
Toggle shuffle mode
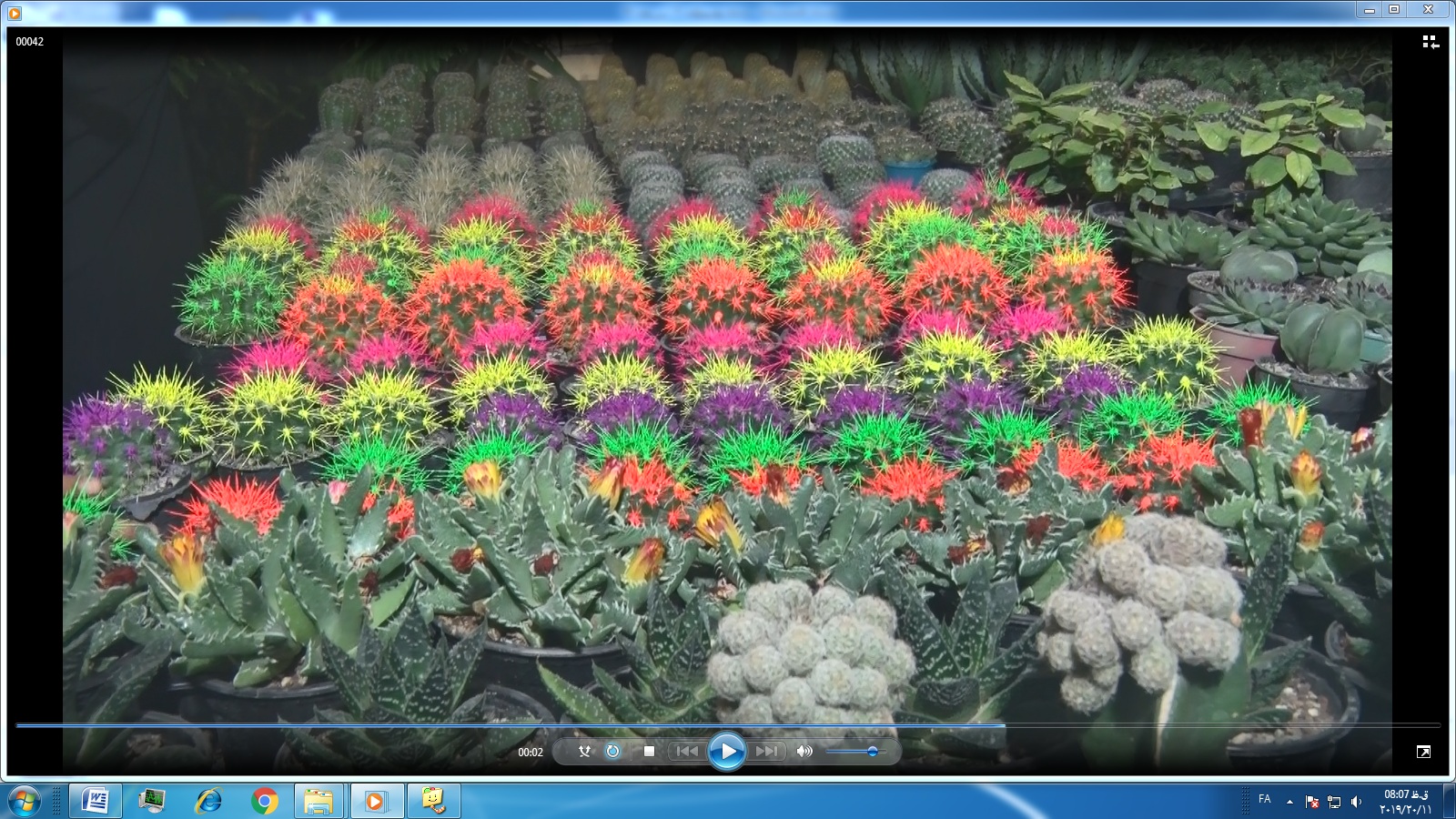[x=584, y=751]
